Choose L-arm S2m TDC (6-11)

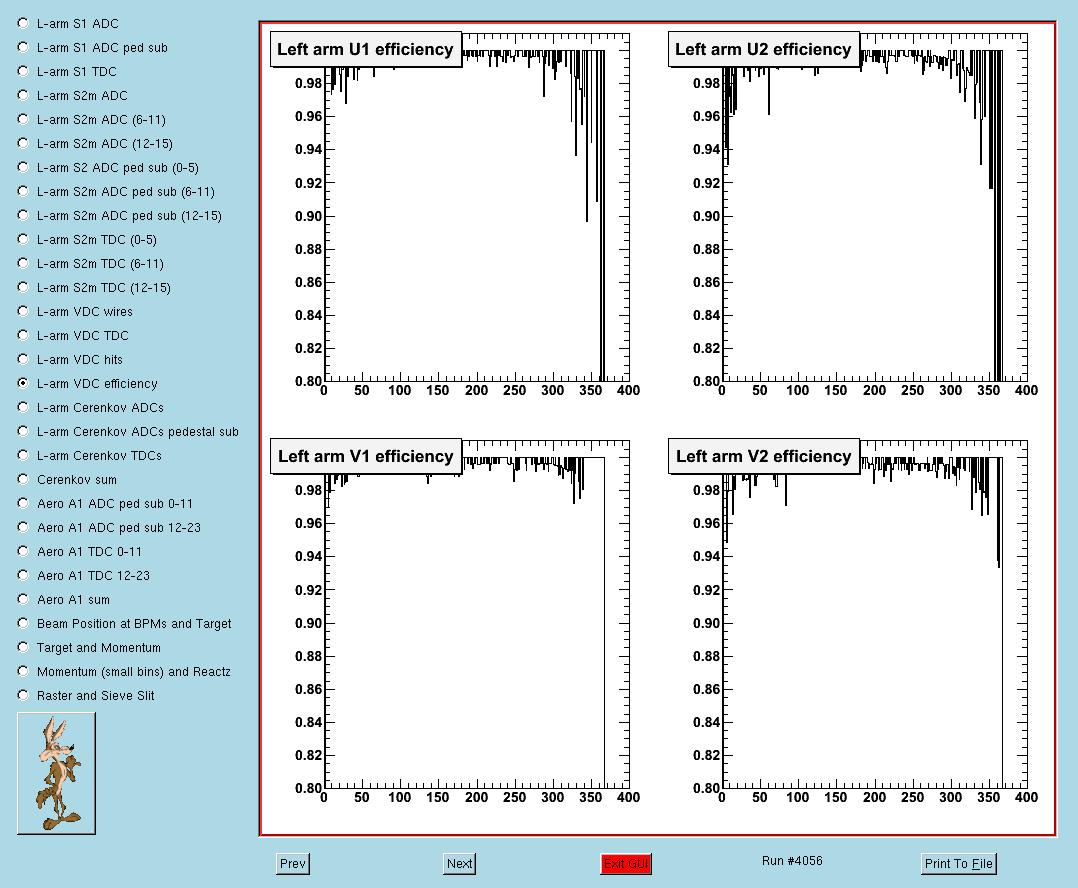(x=23, y=264)
